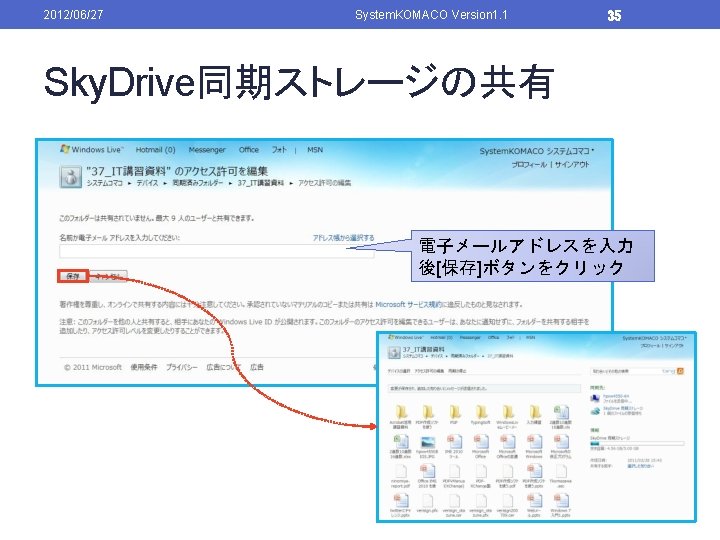The width and height of the screenshot is (720, 540).
Task: Focus the name or e-mail address input field
Action: click(217, 251)
